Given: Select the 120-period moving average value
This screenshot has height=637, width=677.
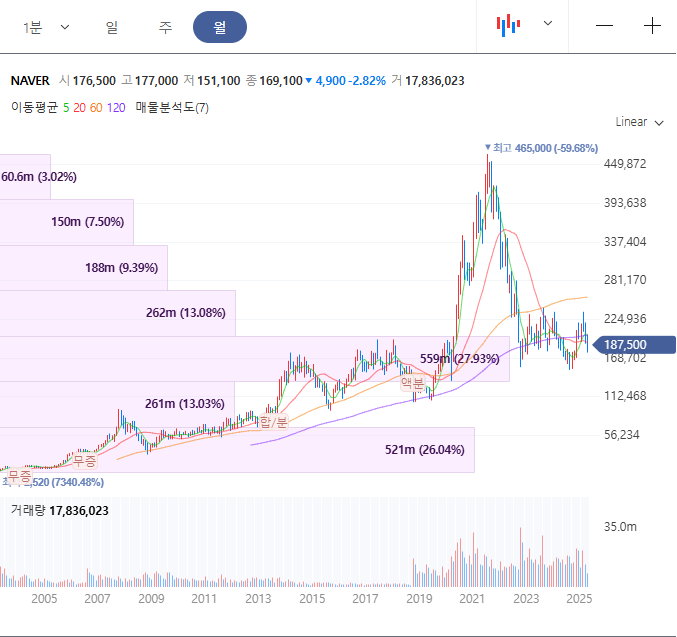Looking at the screenshot, I should tap(116, 108).
